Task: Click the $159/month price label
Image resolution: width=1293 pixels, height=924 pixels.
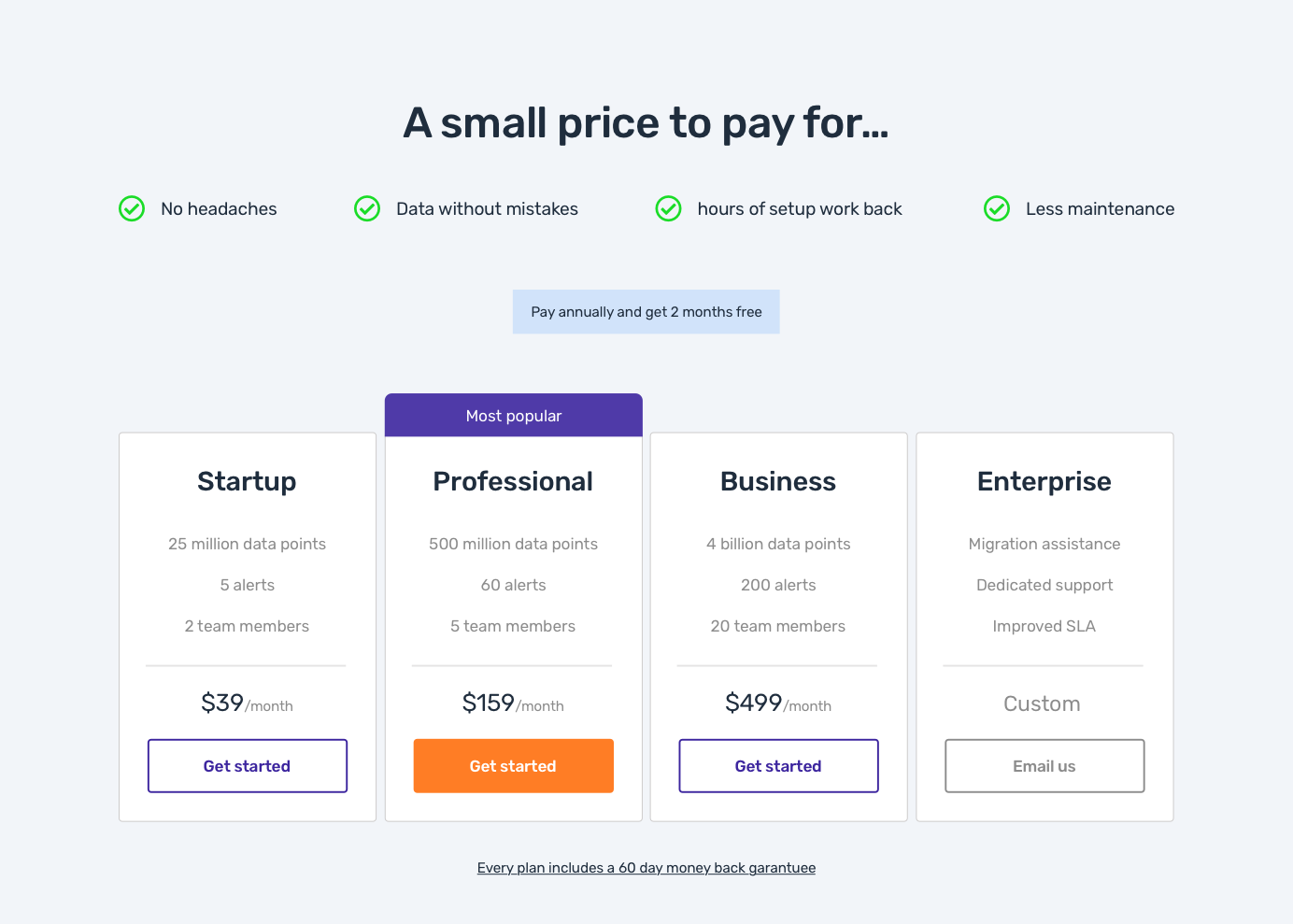Action: coord(513,704)
